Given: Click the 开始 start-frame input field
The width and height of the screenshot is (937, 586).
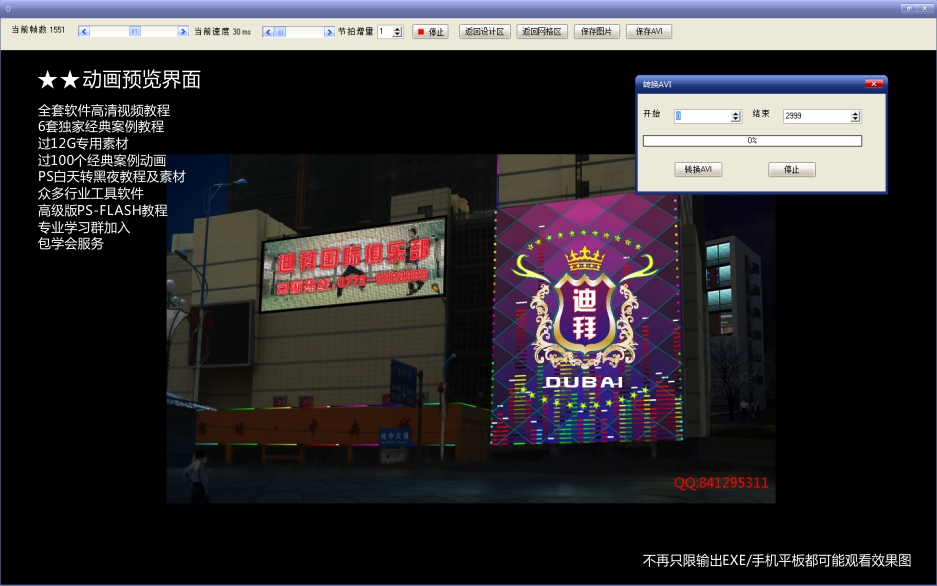Looking at the screenshot, I should [x=703, y=116].
